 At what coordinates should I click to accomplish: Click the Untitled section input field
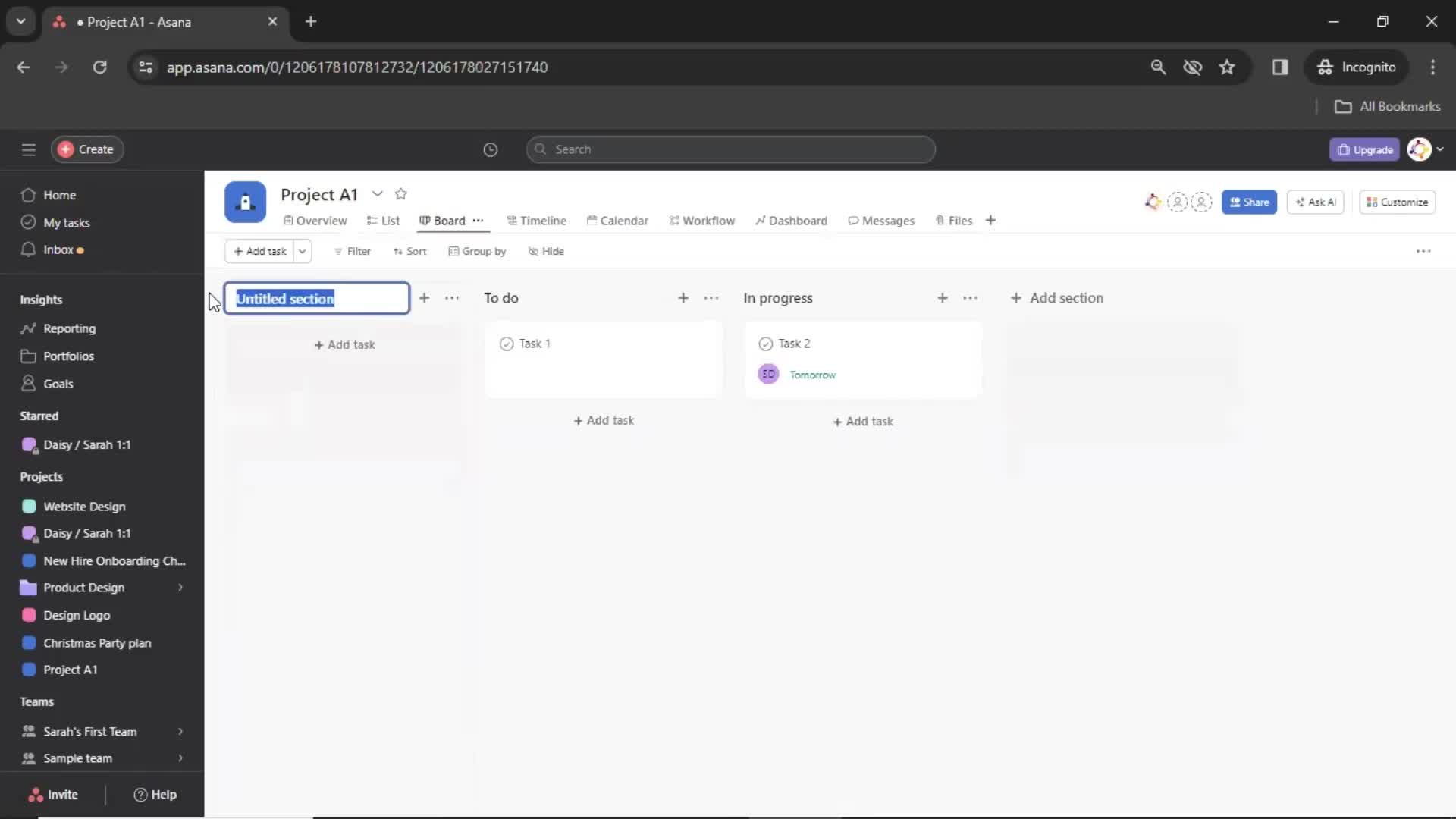pos(316,298)
